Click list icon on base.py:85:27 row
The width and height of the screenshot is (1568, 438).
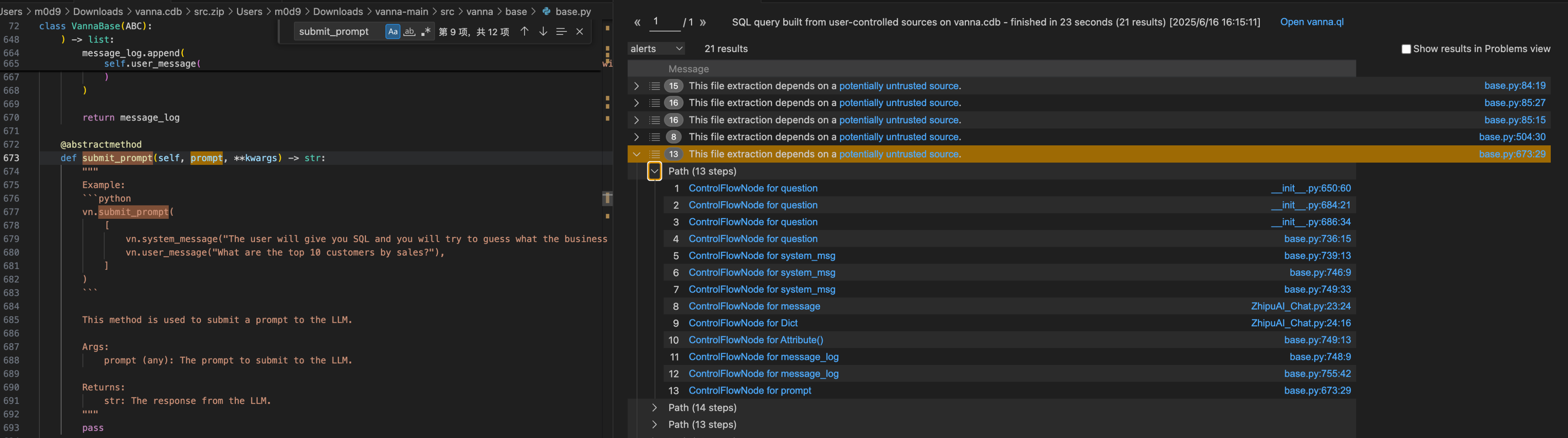[x=654, y=103]
